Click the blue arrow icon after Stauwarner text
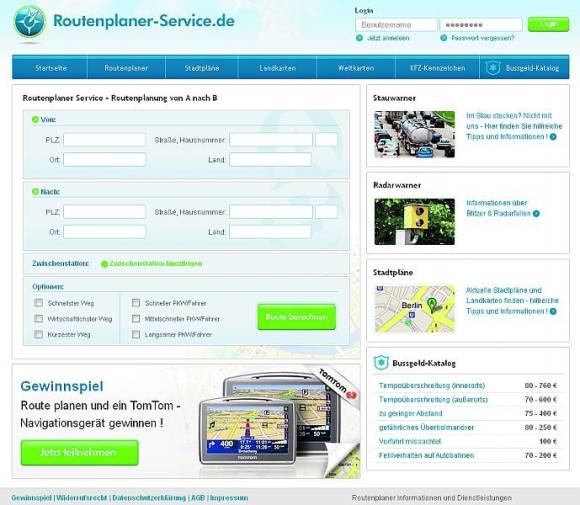 point(553,137)
